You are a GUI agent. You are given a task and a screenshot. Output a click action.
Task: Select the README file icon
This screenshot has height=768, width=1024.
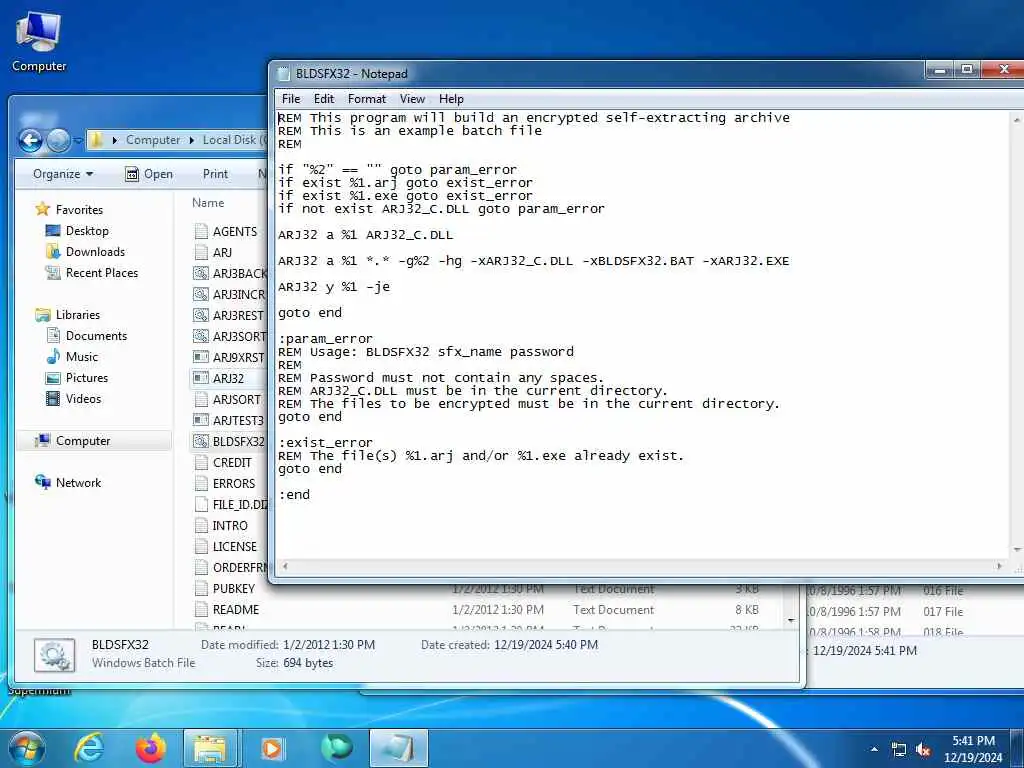(201, 609)
